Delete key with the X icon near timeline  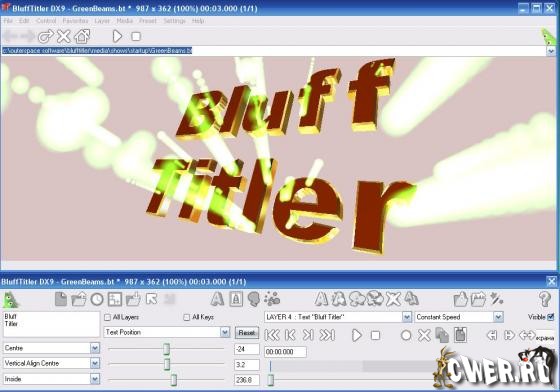pyautogui.click(x=424, y=335)
